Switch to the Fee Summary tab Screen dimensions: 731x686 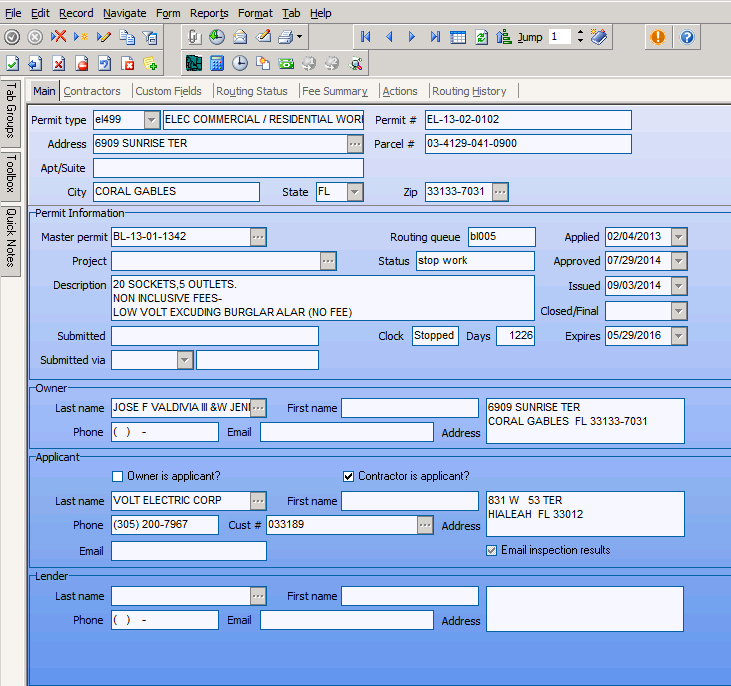point(335,91)
